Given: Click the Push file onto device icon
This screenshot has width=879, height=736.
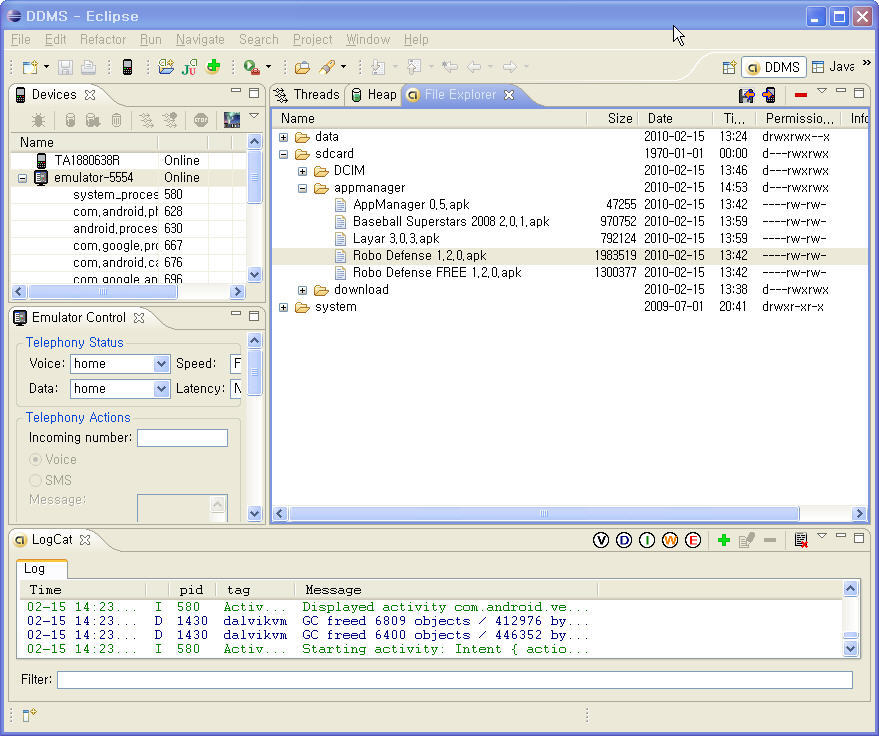Looking at the screenshot, I should [769, 95].
